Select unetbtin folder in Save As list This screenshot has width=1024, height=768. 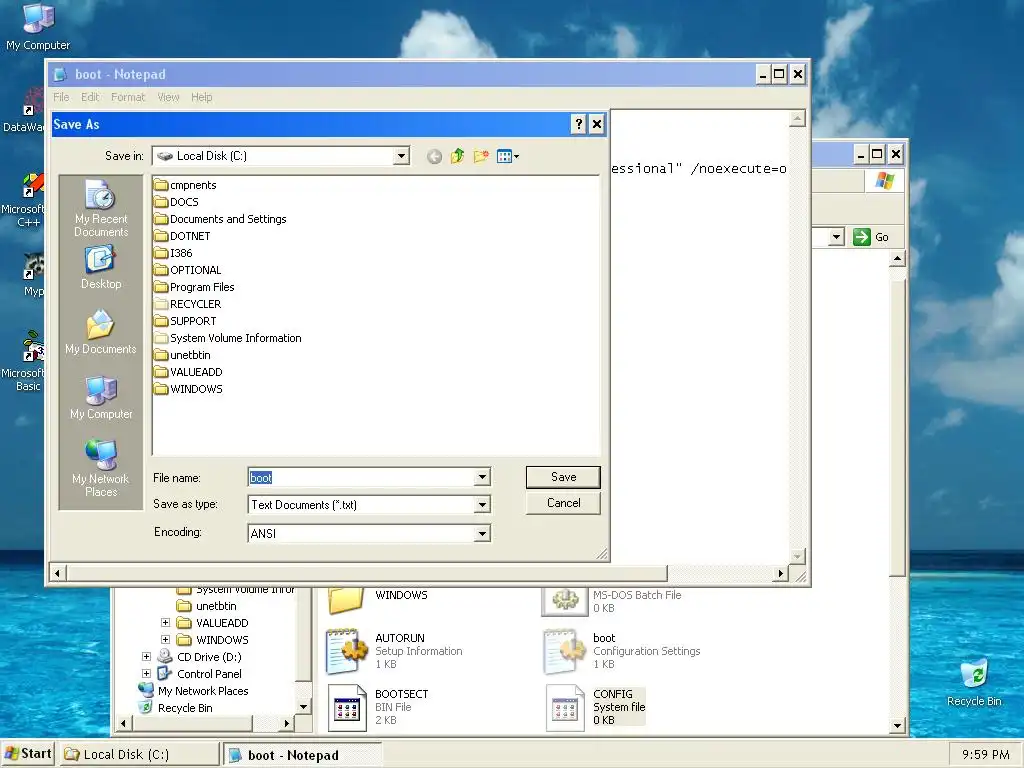click(183, 355)
